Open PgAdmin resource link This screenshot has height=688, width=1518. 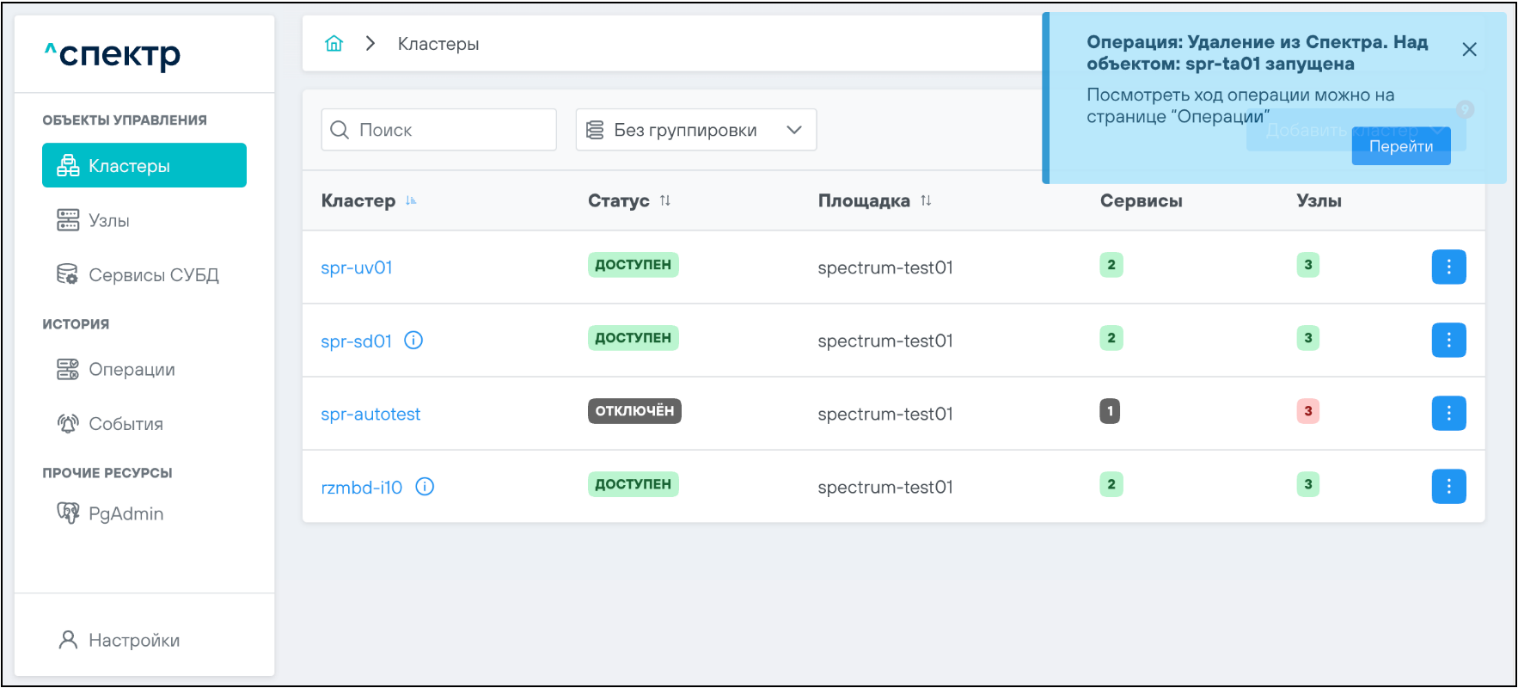[x=125, y=514]
